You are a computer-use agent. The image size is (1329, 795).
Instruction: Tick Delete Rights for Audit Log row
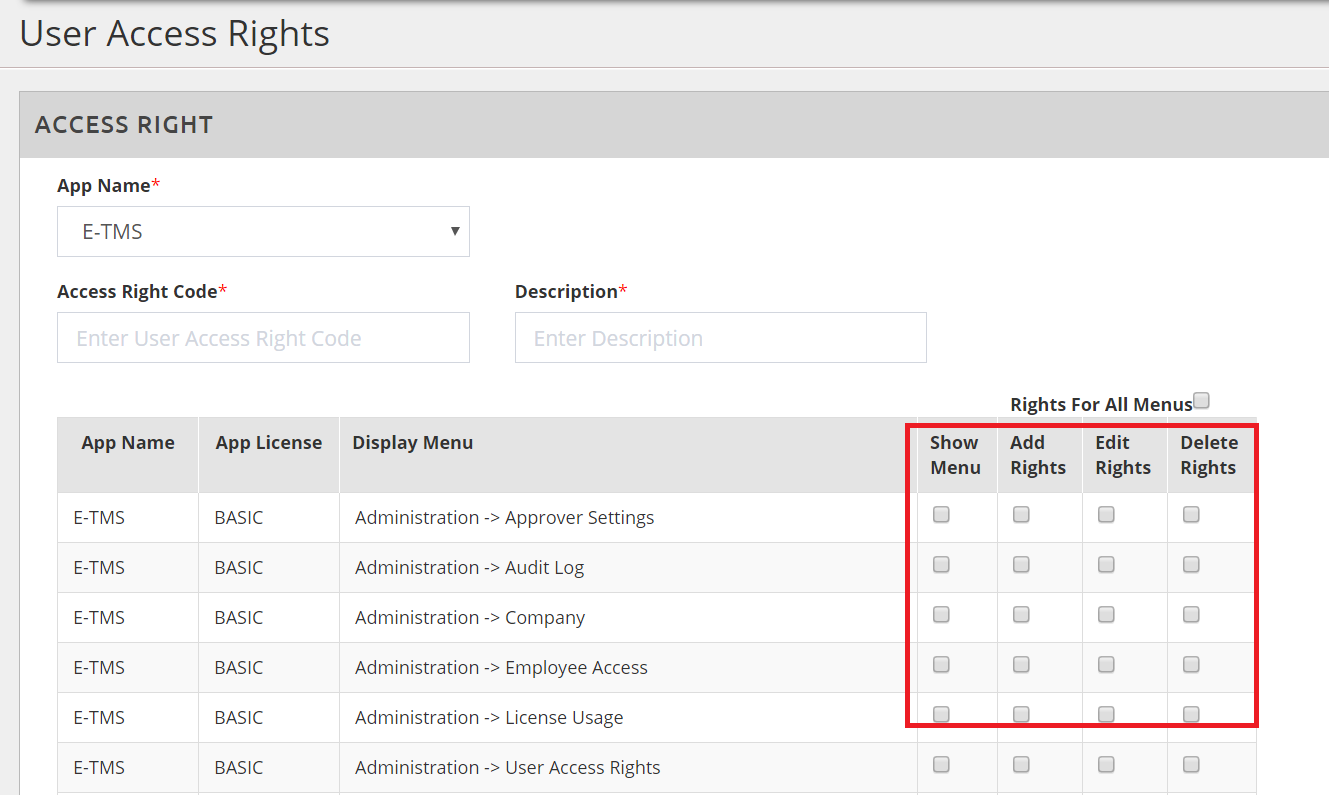coord(1191,565)
